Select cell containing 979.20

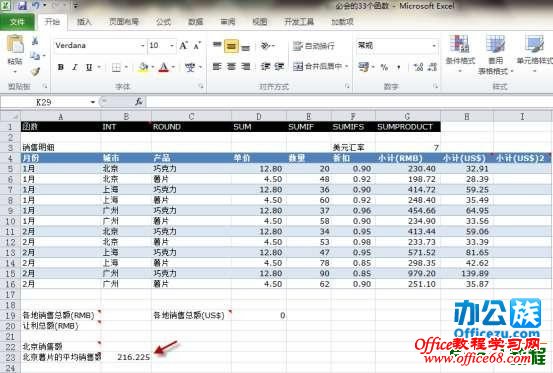pyautogui.click(x=408, y=273)
